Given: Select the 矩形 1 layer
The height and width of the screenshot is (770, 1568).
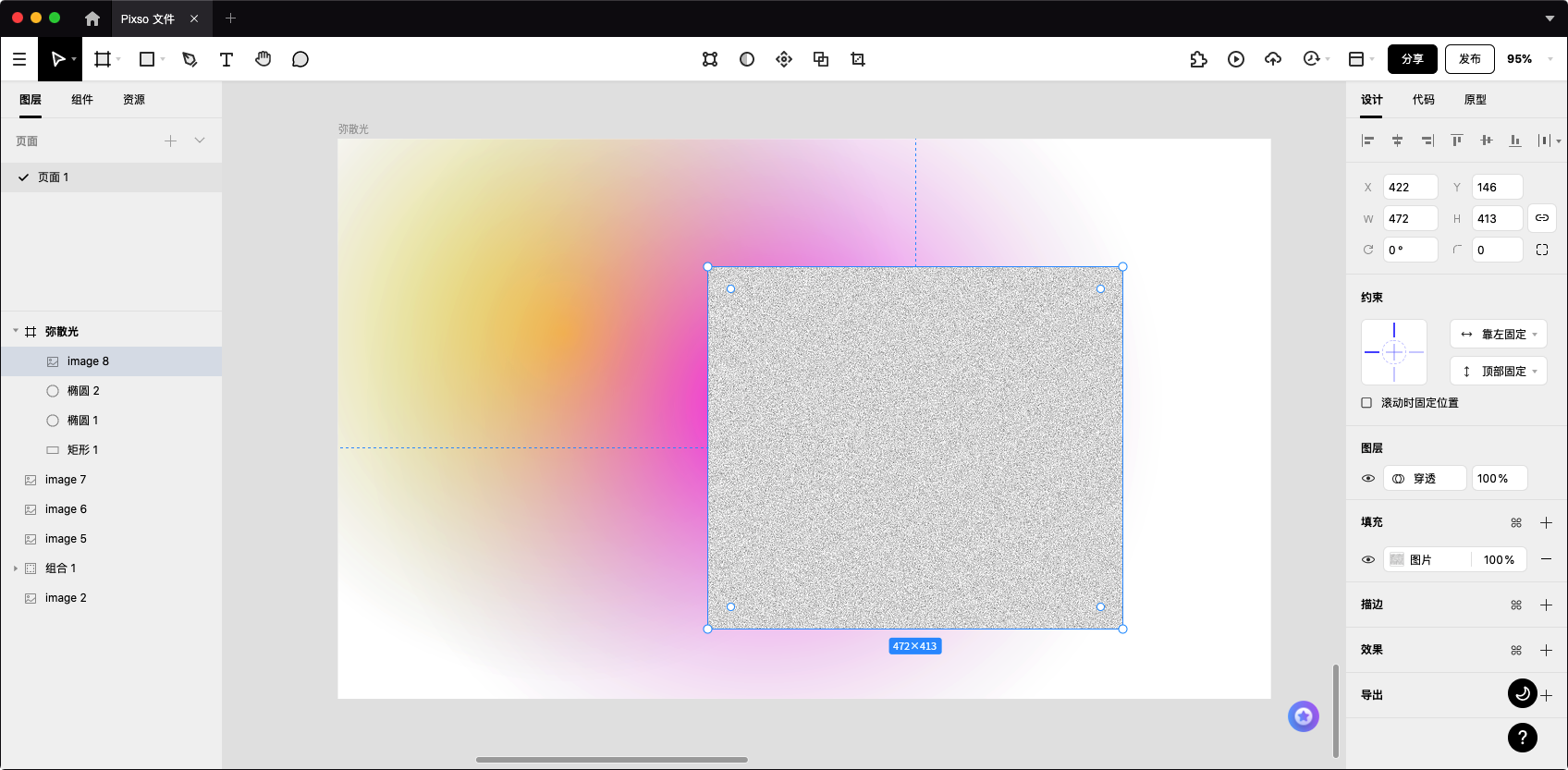Looking at the screenshot, I should (111, 450).
